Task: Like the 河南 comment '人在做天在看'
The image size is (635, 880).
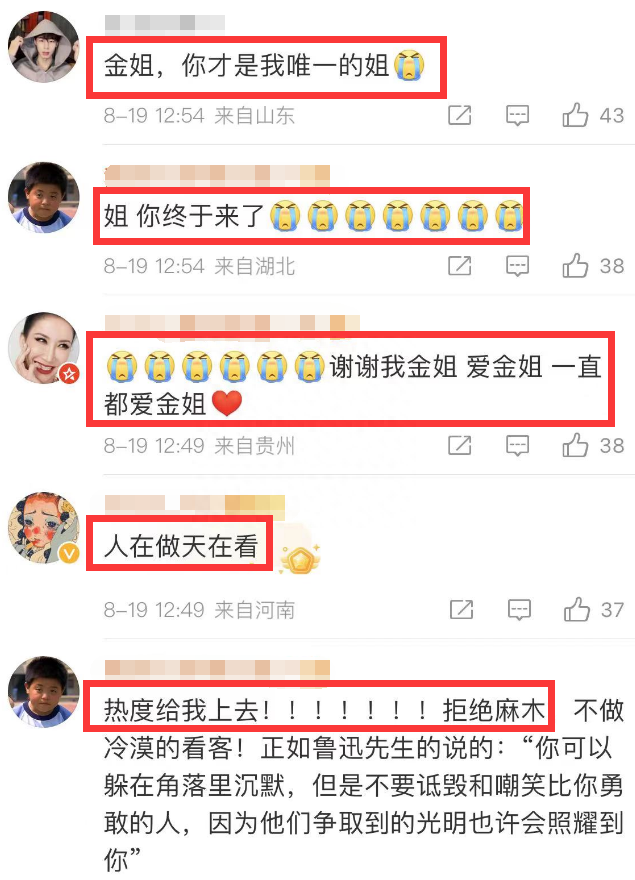Action: coord(577,609)
